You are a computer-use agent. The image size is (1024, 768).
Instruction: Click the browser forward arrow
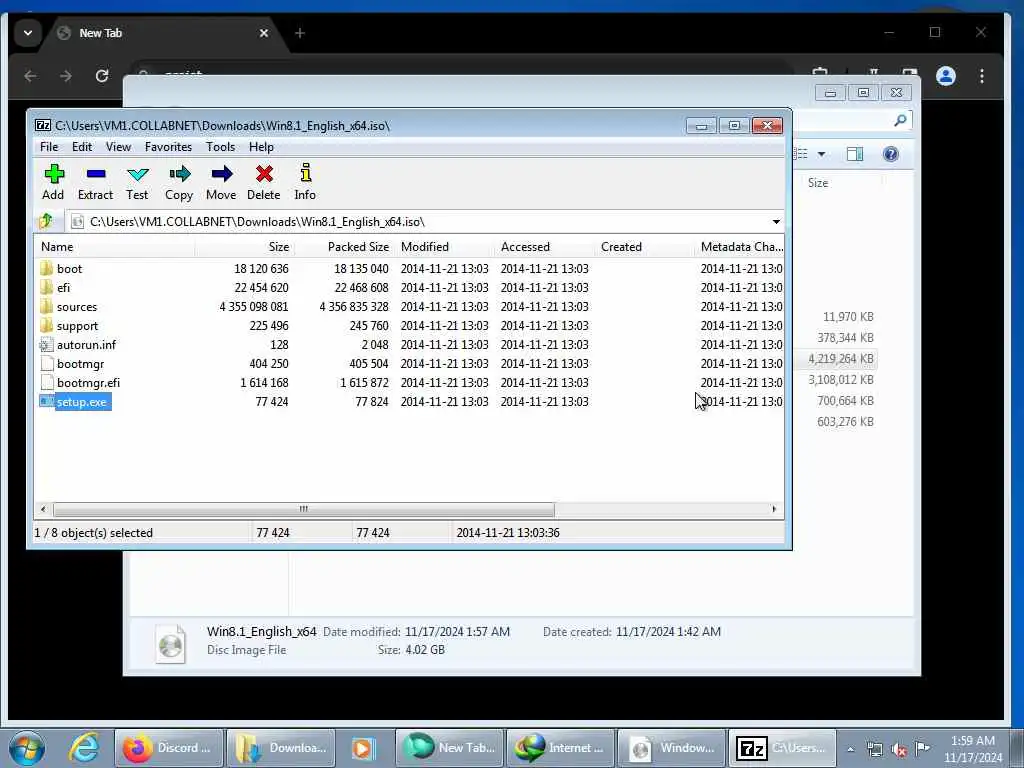pos(66,76)
